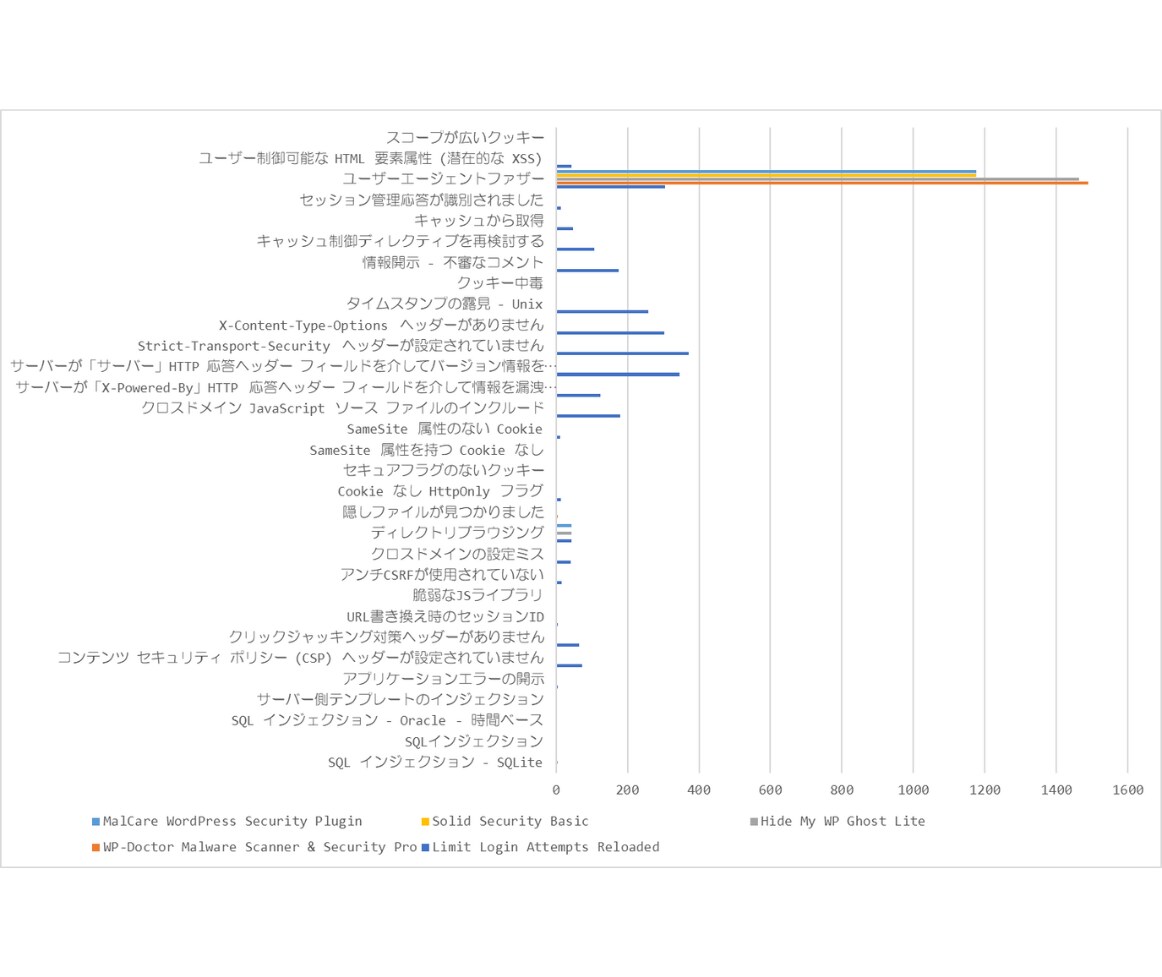The width and height of the screenshot is (1162, 977).
Task: Click the label 'ディレクトリブラウジング'
Action: 457,533
